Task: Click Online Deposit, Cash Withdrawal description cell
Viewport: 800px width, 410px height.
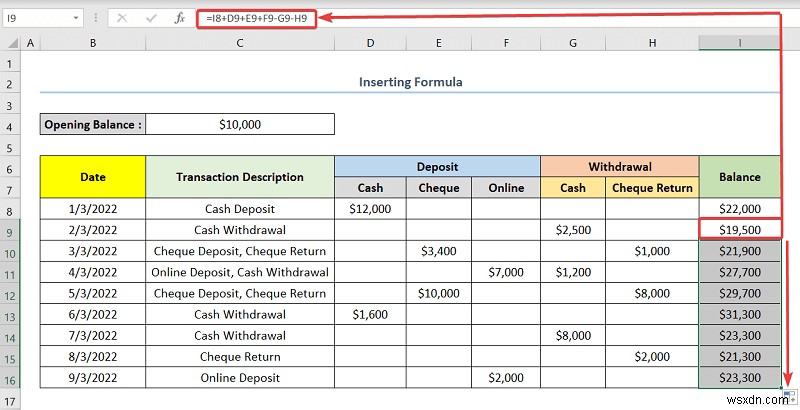Action: (x=240, y=272)
